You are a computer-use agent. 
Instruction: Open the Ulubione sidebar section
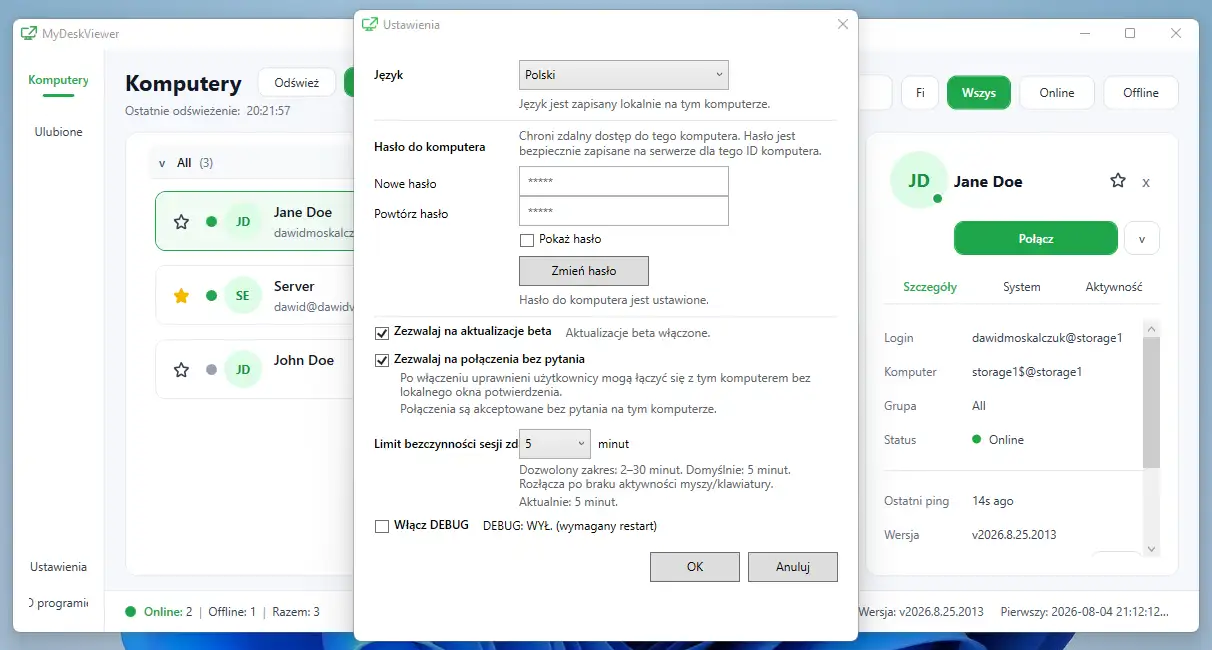(x=58, y=132)
